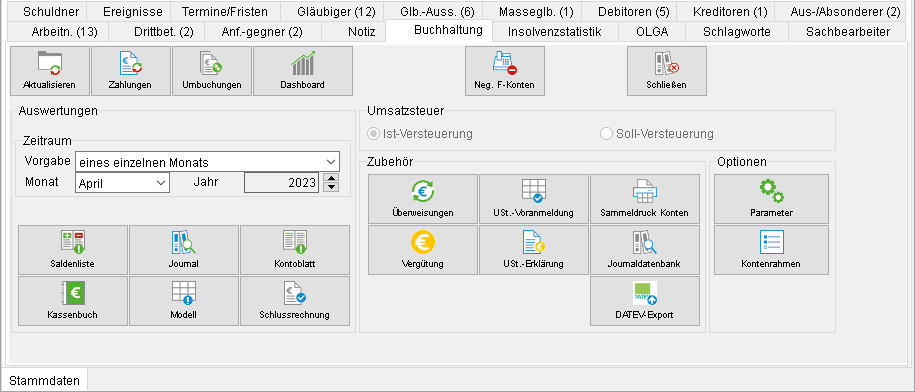Switch to Debitoren (5) tab
915x392 pixels.
pyautogui.click(x=630, y=11)
